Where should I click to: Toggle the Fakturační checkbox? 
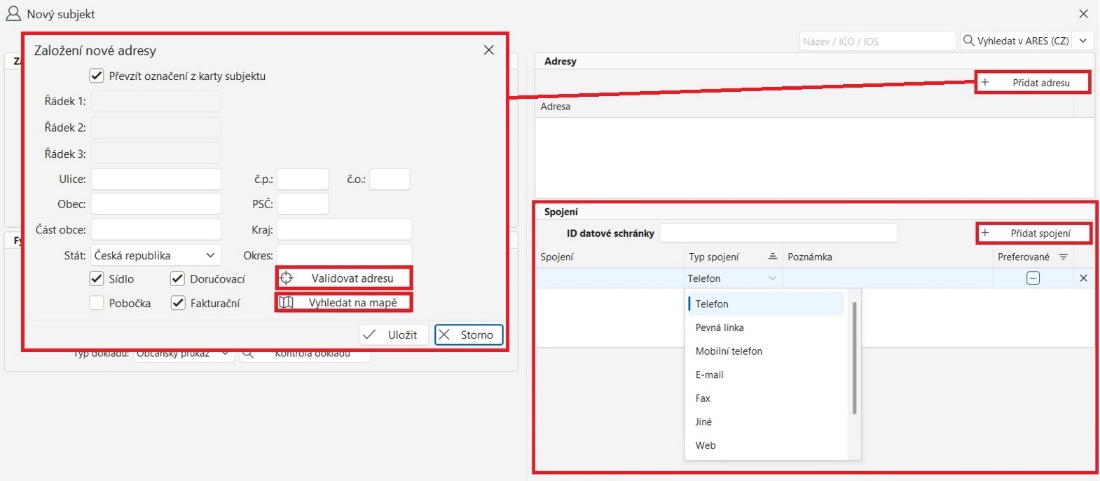tap(178, 303)
